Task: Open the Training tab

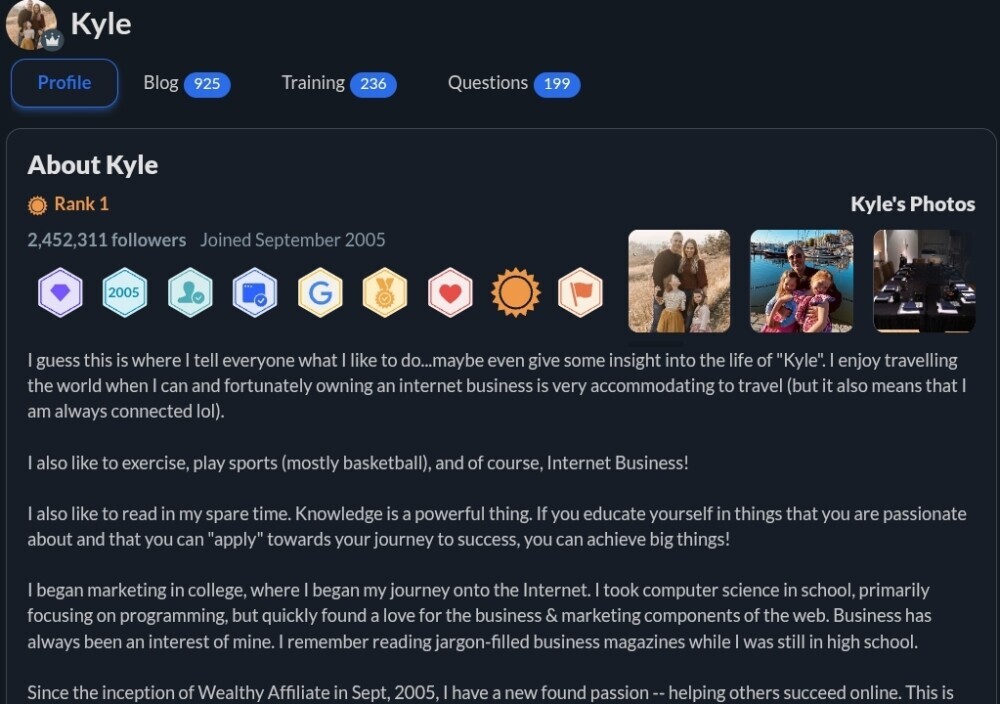Action: [313, 83]
